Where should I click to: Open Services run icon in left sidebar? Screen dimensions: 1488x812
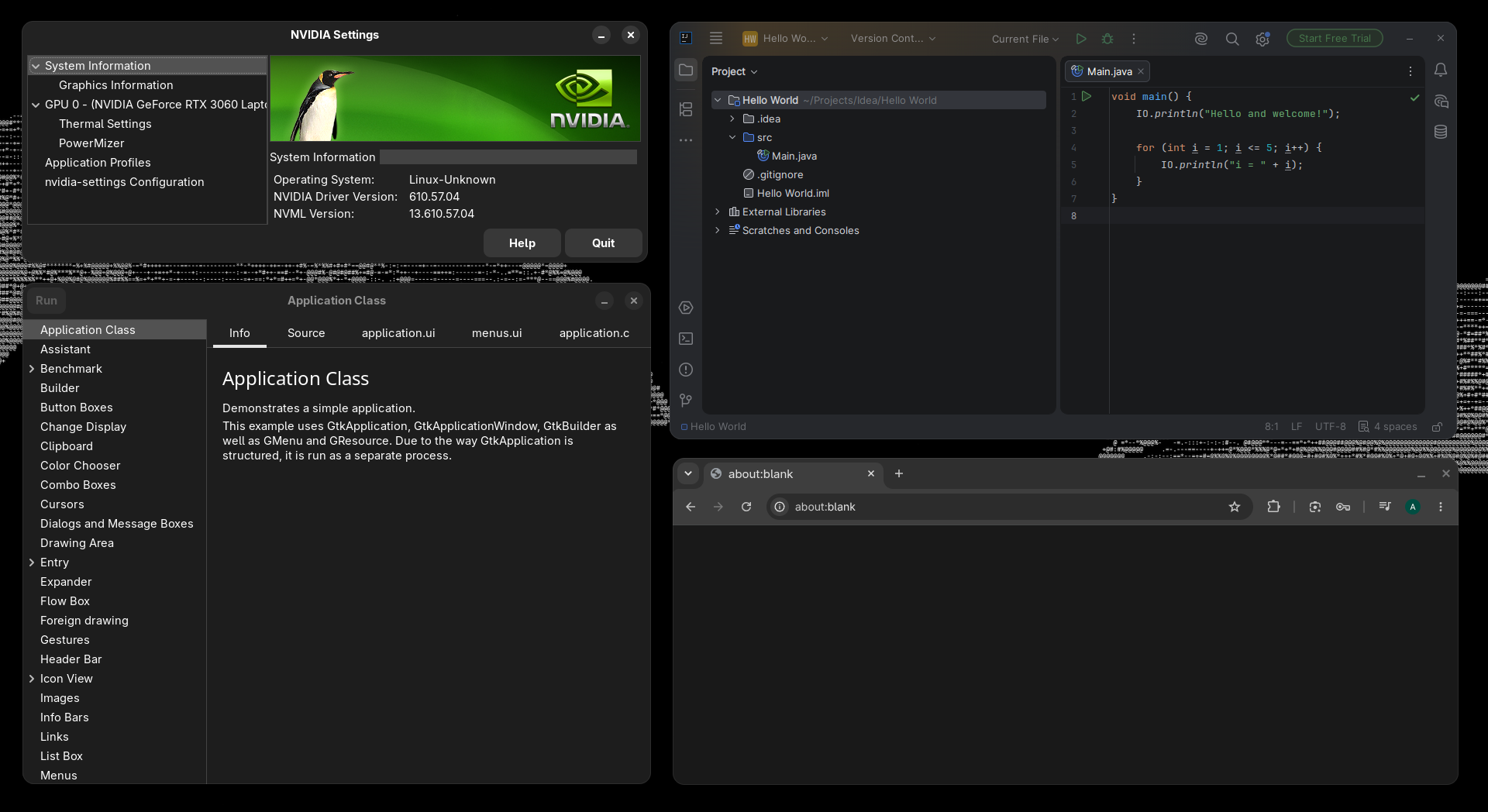point(686,308)
